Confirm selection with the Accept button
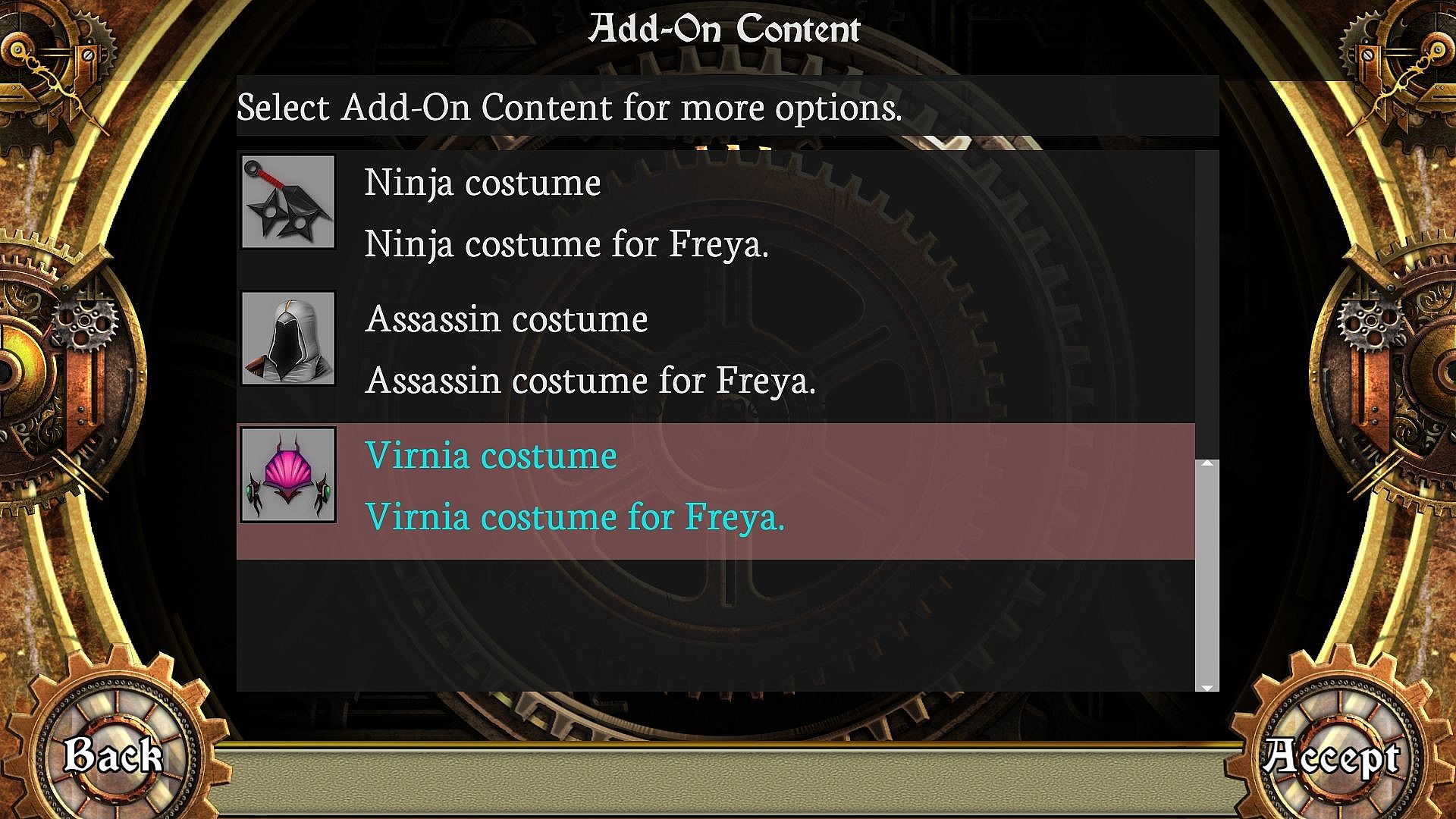Viewport: 1456px width, 819px height. point(1332,757)
